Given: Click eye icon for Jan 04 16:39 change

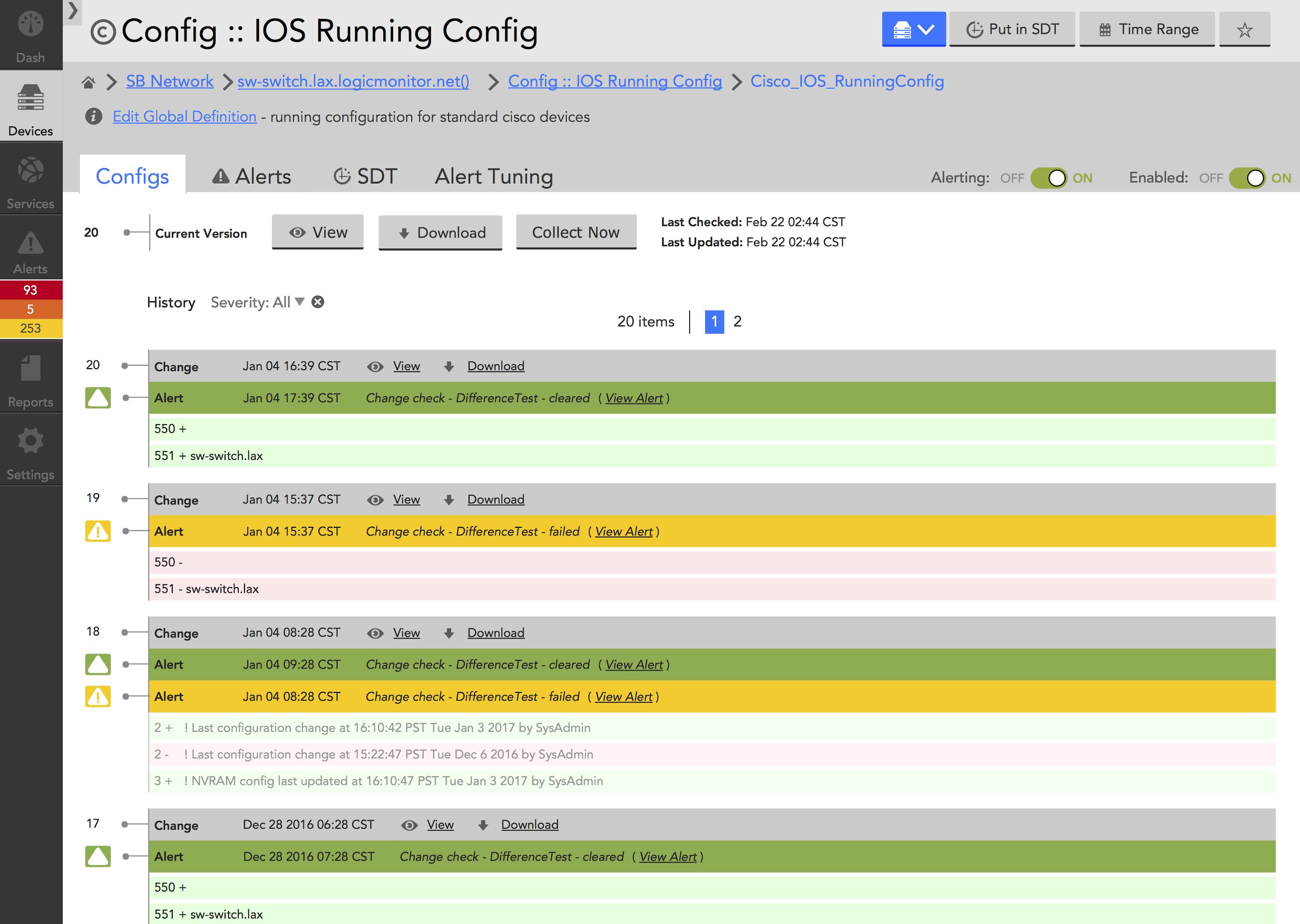Looking at the screenshot, I should (x=375, y=367).
